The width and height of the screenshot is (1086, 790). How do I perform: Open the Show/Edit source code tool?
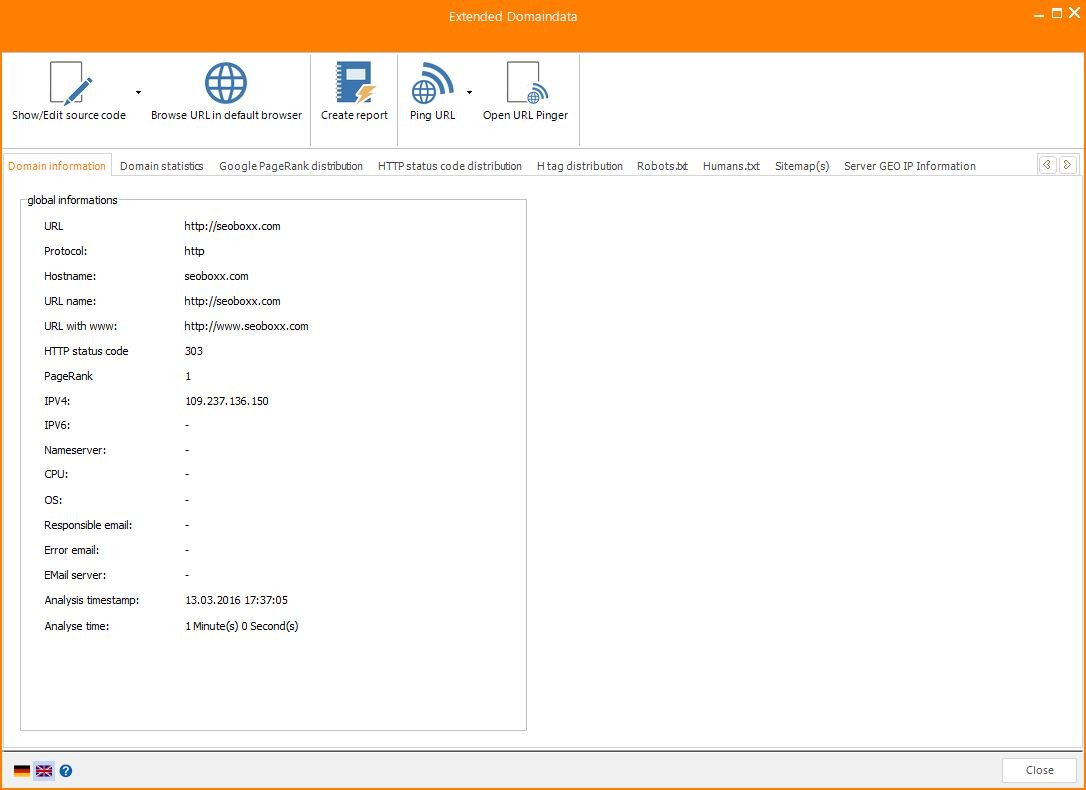point(69,91)
